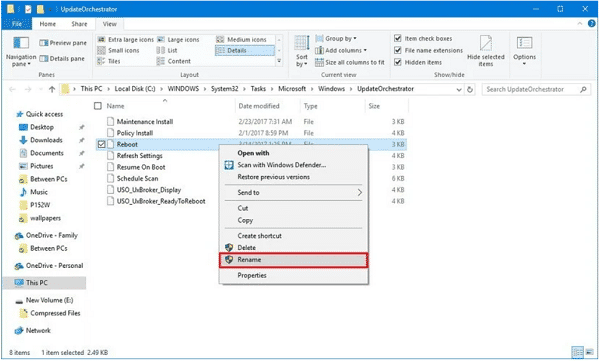Viewport: 600px width, 361px height.
Task: Toggle Hidden items option
Action: (x=418, y=62)
